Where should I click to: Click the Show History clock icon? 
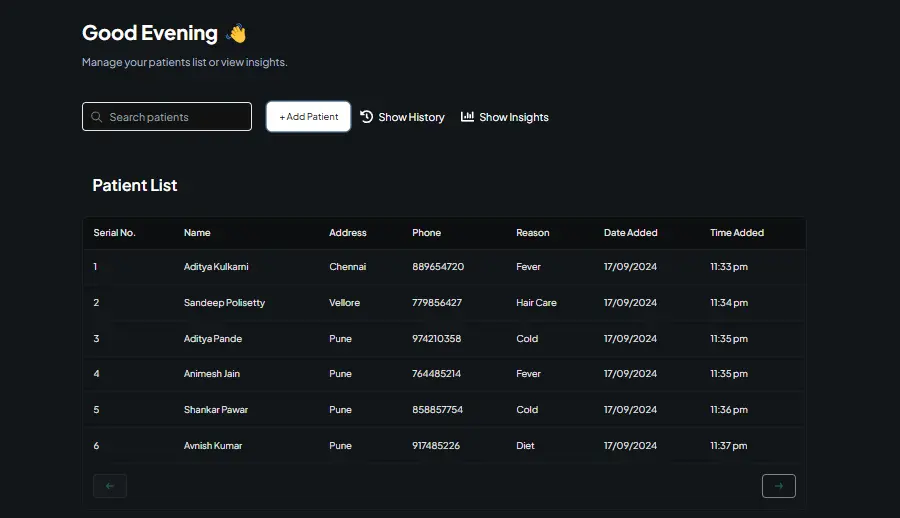[x=366, y=117]
